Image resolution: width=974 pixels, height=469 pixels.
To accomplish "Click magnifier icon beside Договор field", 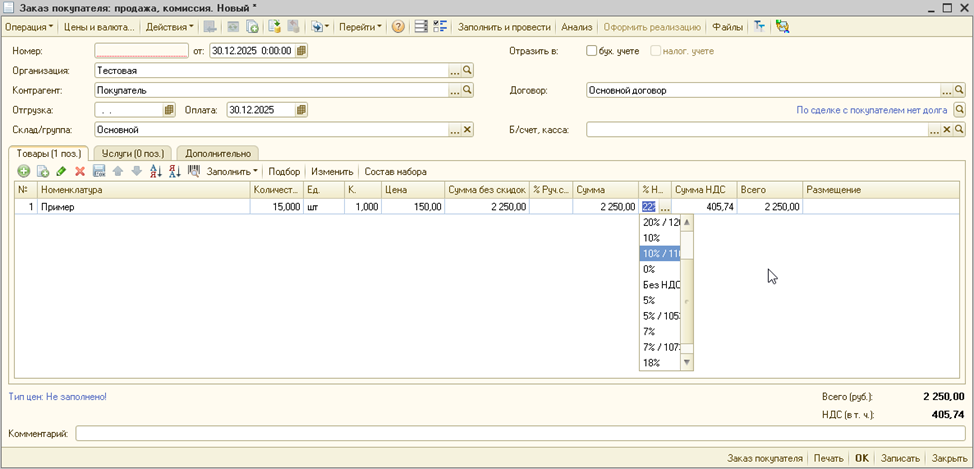I will [x=960, y=91].
